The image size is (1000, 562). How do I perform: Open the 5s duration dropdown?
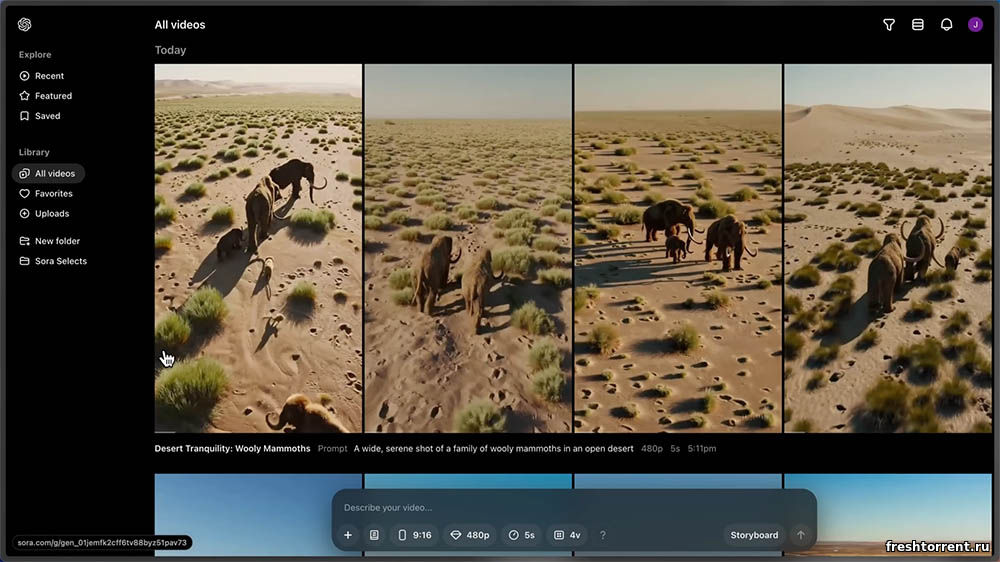point(521,535)
